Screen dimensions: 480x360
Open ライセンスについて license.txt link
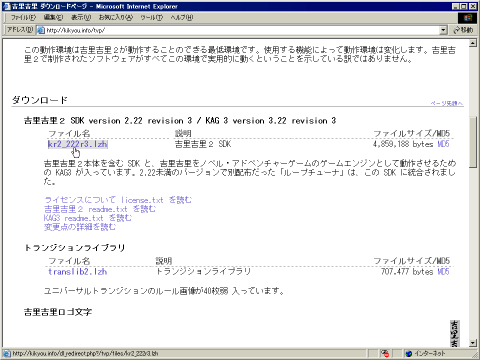point(118,200)
